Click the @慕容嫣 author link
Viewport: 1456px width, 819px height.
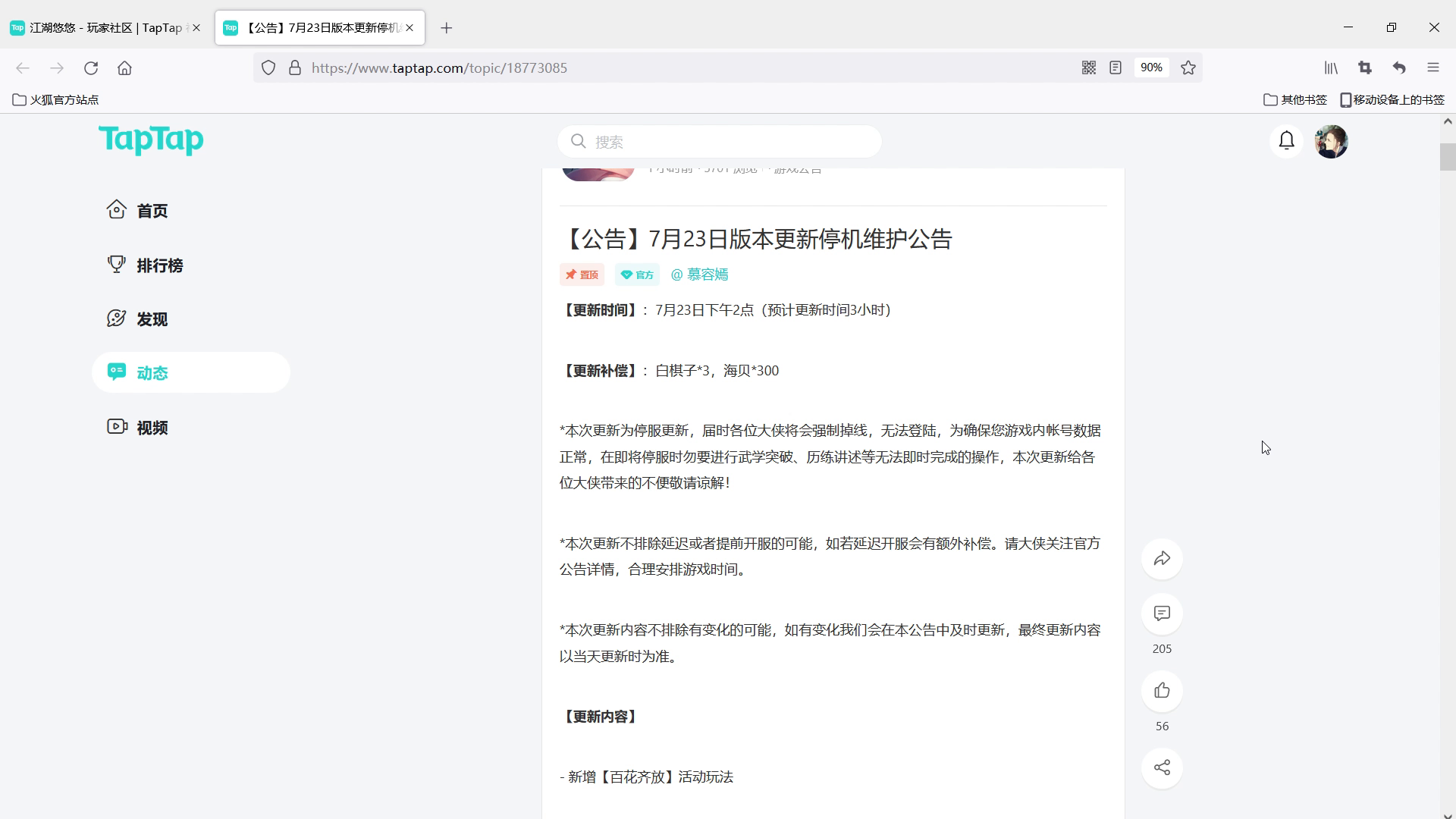[x=699, y=275]
